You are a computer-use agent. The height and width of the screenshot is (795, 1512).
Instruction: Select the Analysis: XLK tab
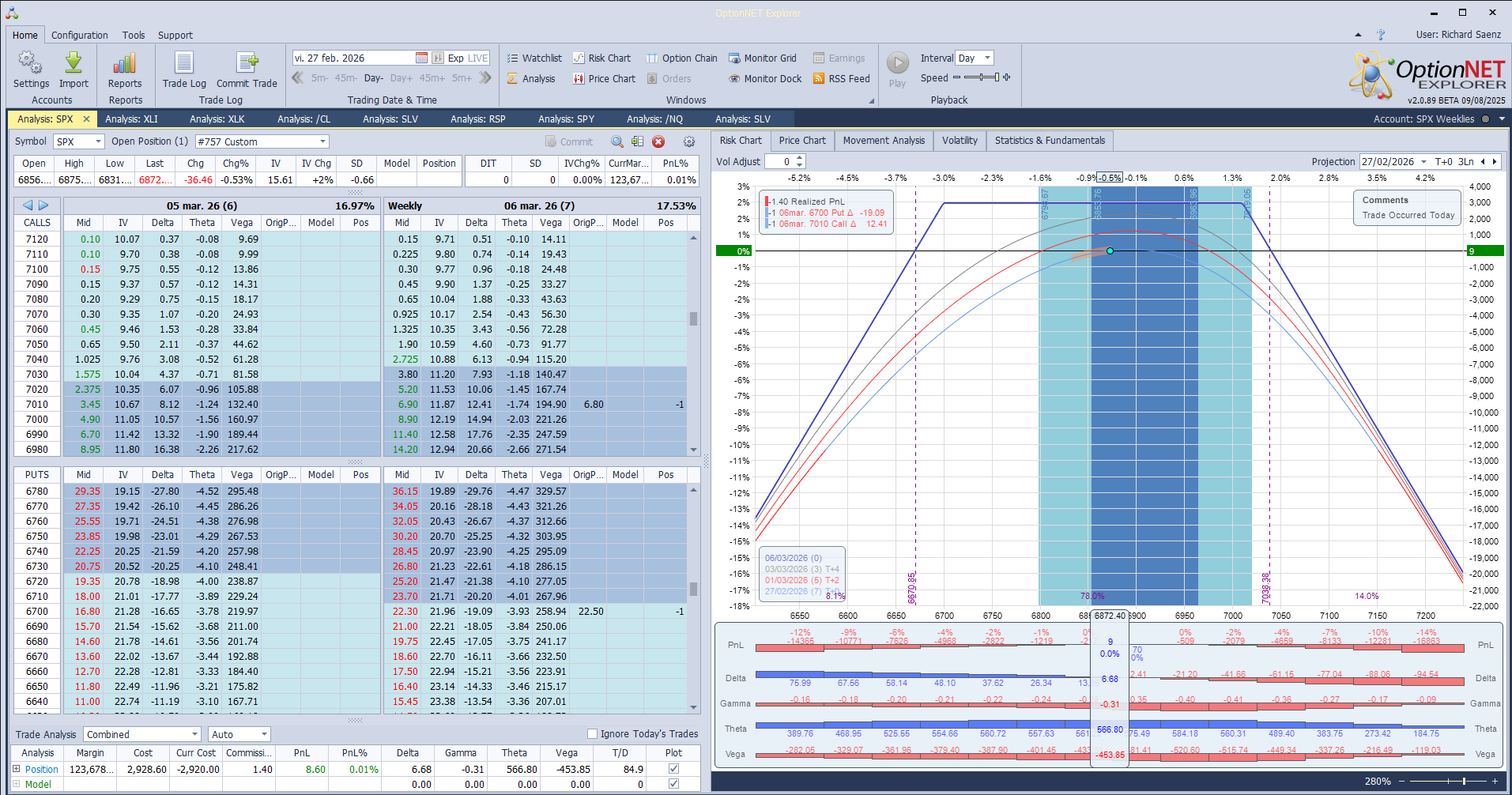217,119
